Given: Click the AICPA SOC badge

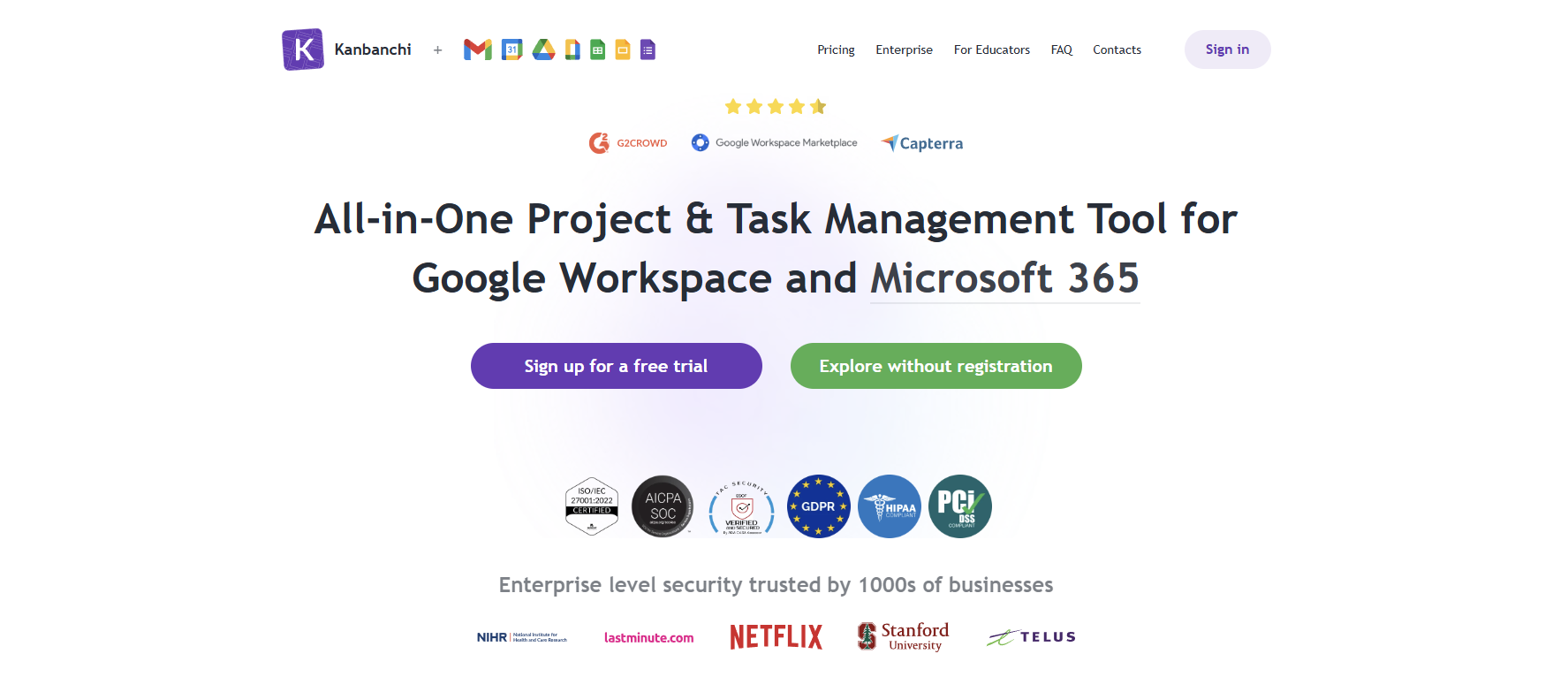Looking at the screenshot, I should click(663, 506).
